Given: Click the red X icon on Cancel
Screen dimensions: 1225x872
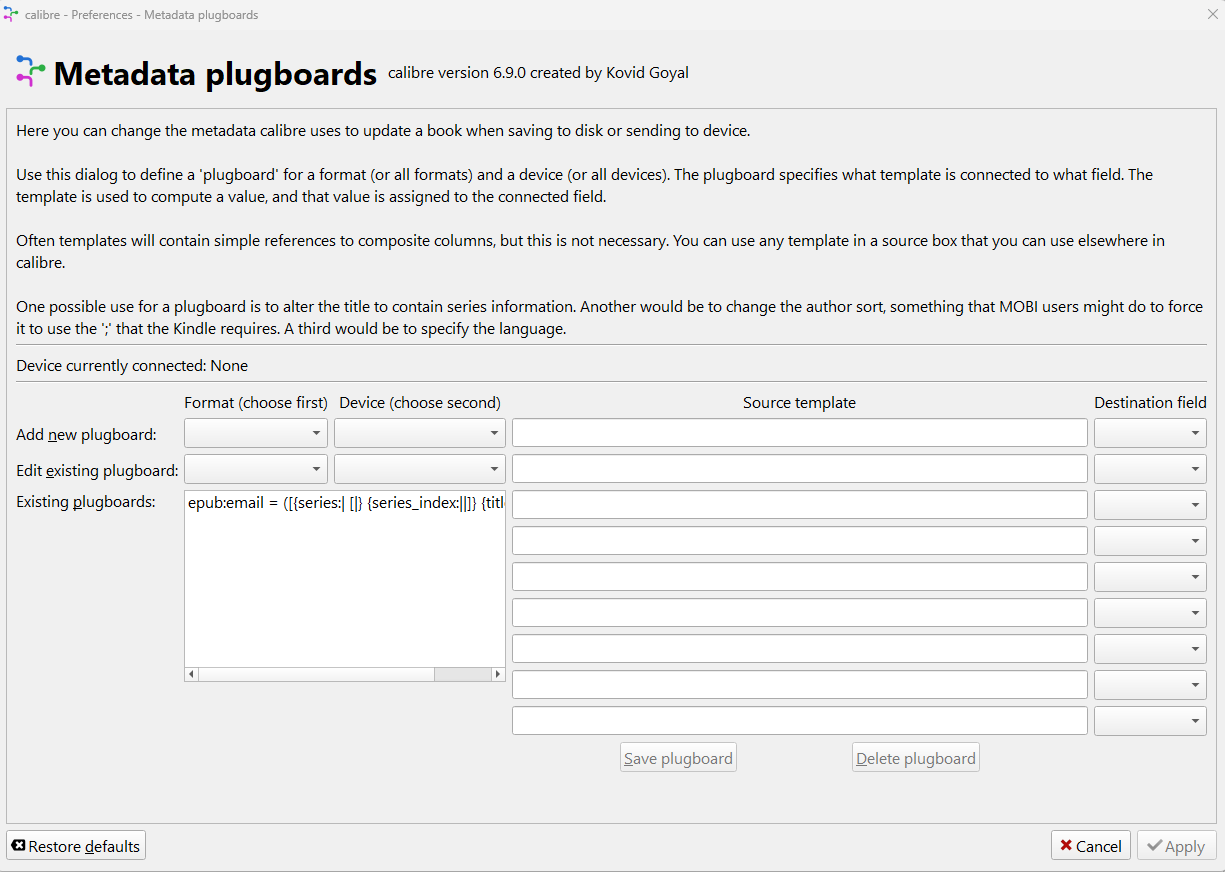Looking at the screenshot, I should click(x=1066, y=846).
